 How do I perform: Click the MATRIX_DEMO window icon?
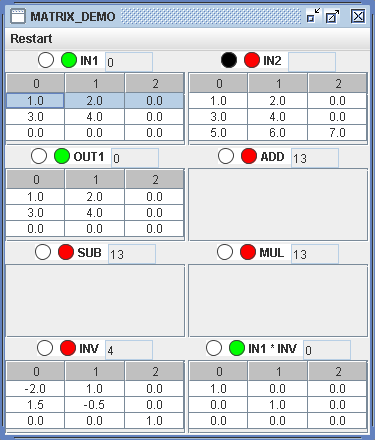pyautogui.click(x=18, y=16)
